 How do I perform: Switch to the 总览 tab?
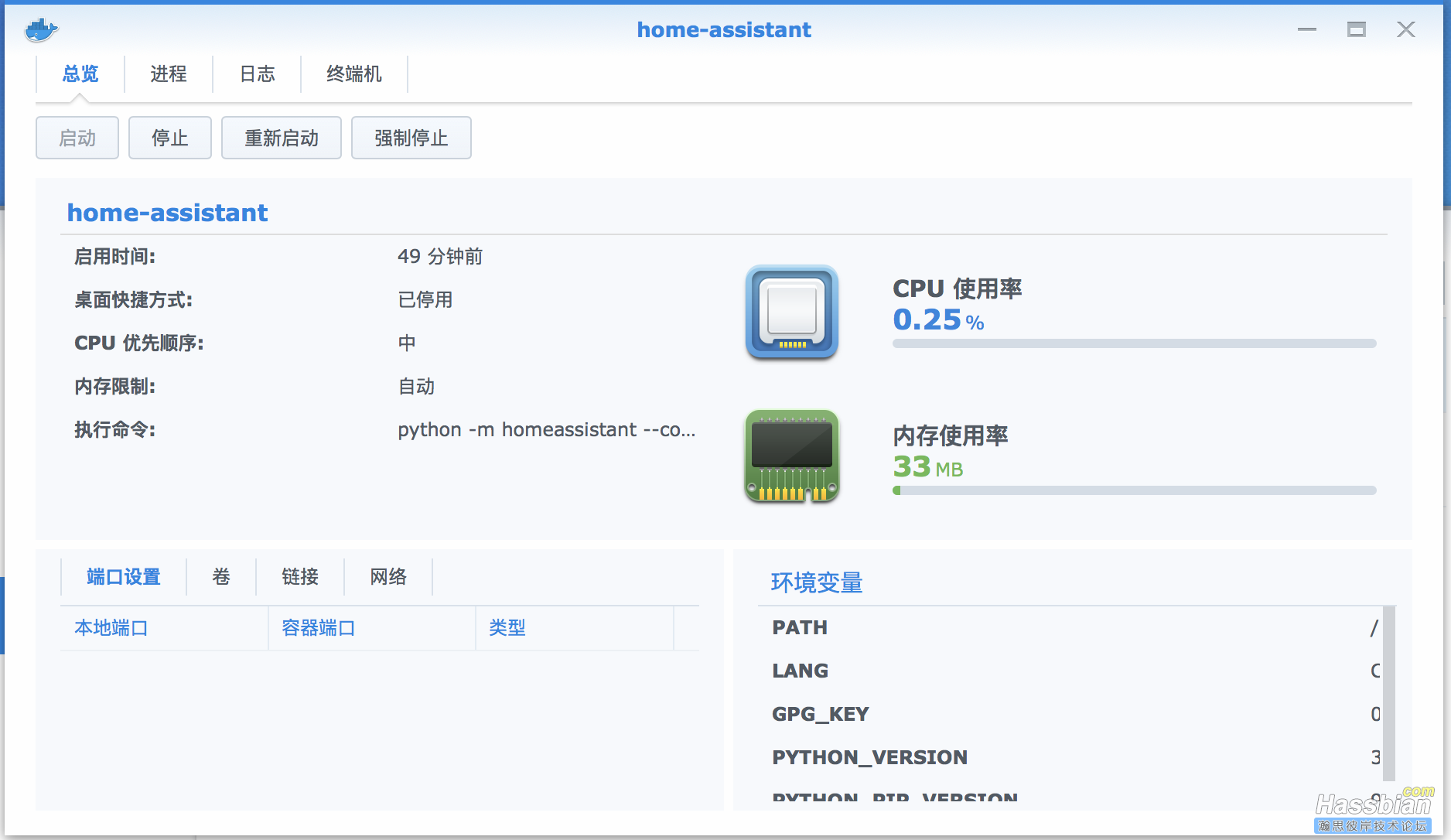(80, 74)
